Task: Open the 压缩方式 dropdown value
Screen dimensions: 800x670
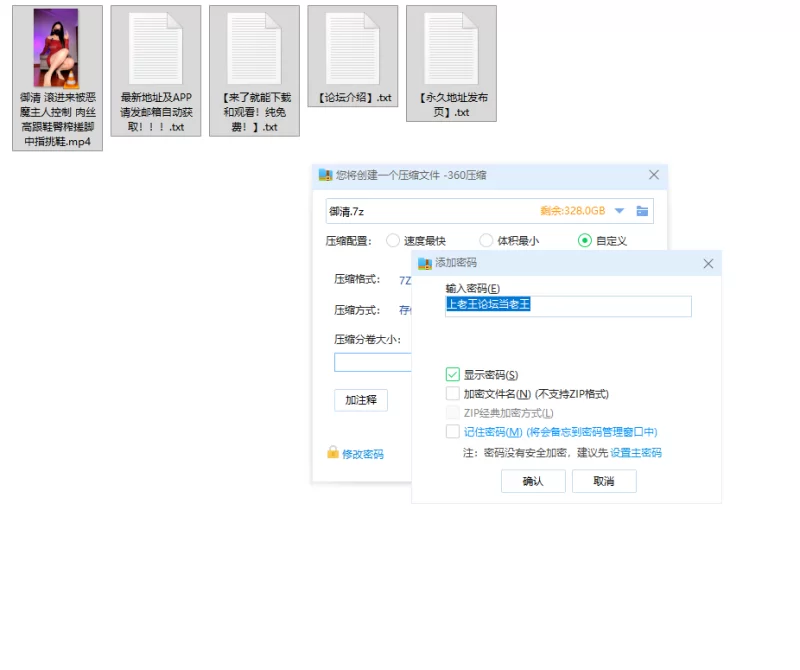Action: 405,310
